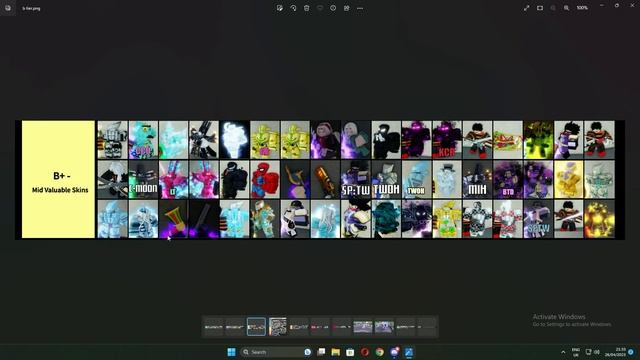This screenshot has width=640, height=360.
Task: Click the skin tile labeled MIH
Action: click(477, 180)
